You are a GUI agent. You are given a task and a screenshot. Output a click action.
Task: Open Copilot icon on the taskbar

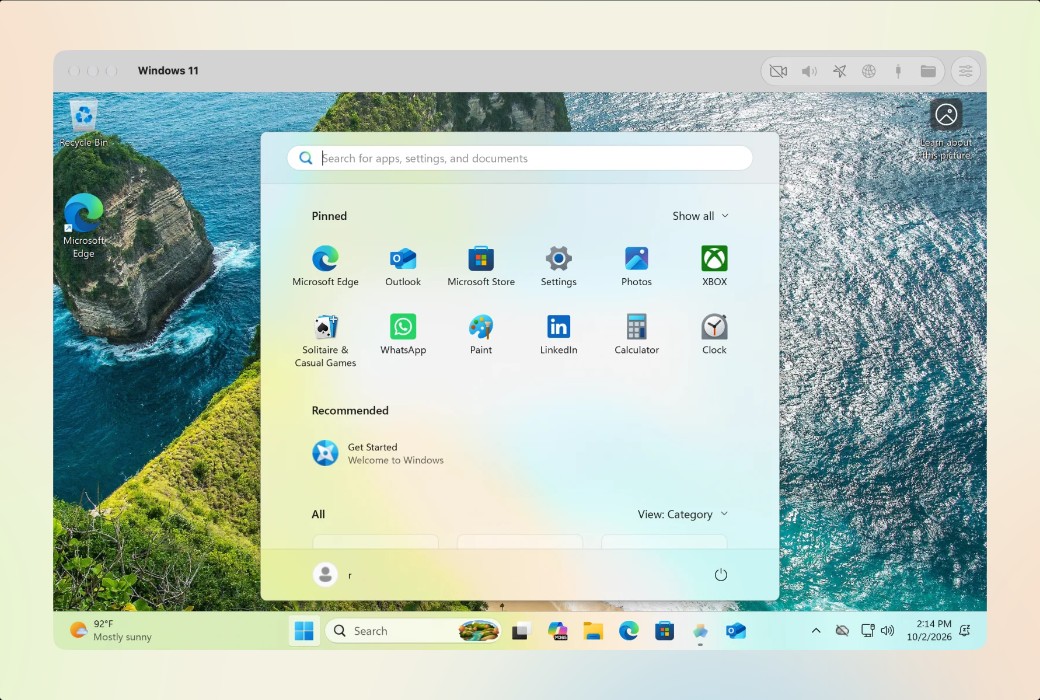557,630
